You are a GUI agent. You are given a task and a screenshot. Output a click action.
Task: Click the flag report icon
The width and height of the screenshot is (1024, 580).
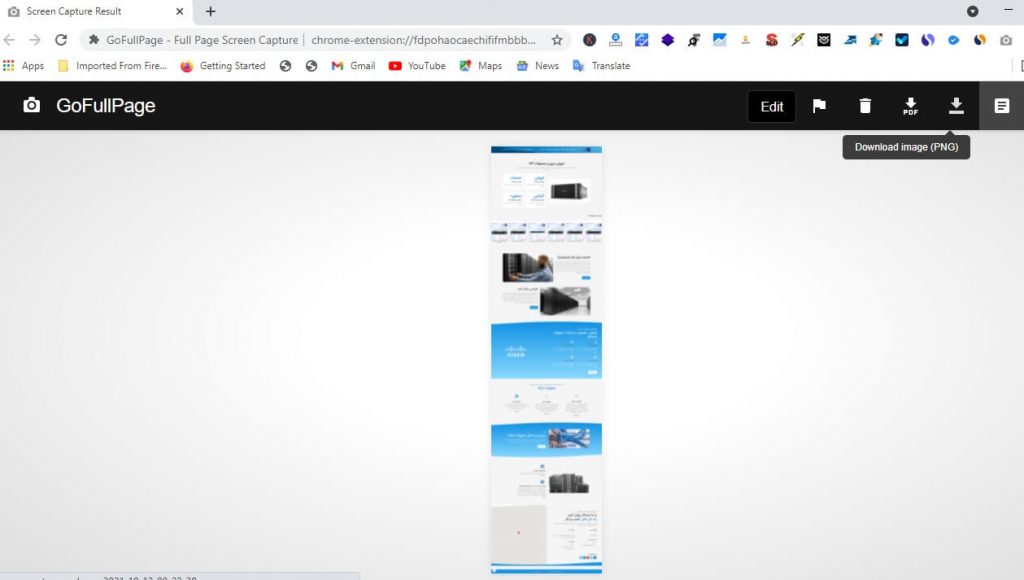click(819, 106)
